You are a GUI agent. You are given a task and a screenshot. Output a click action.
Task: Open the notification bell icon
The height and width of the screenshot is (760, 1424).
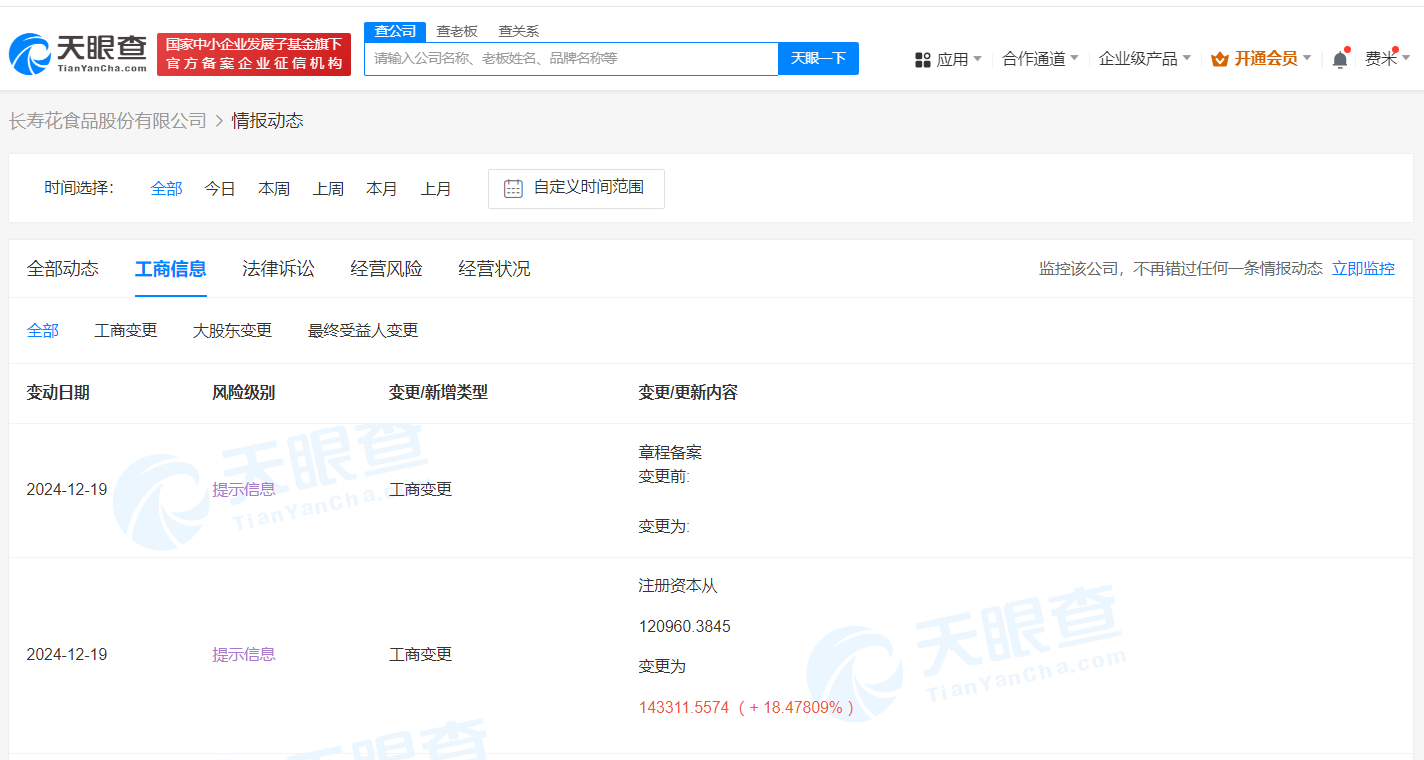click(x=1339, y=59)
